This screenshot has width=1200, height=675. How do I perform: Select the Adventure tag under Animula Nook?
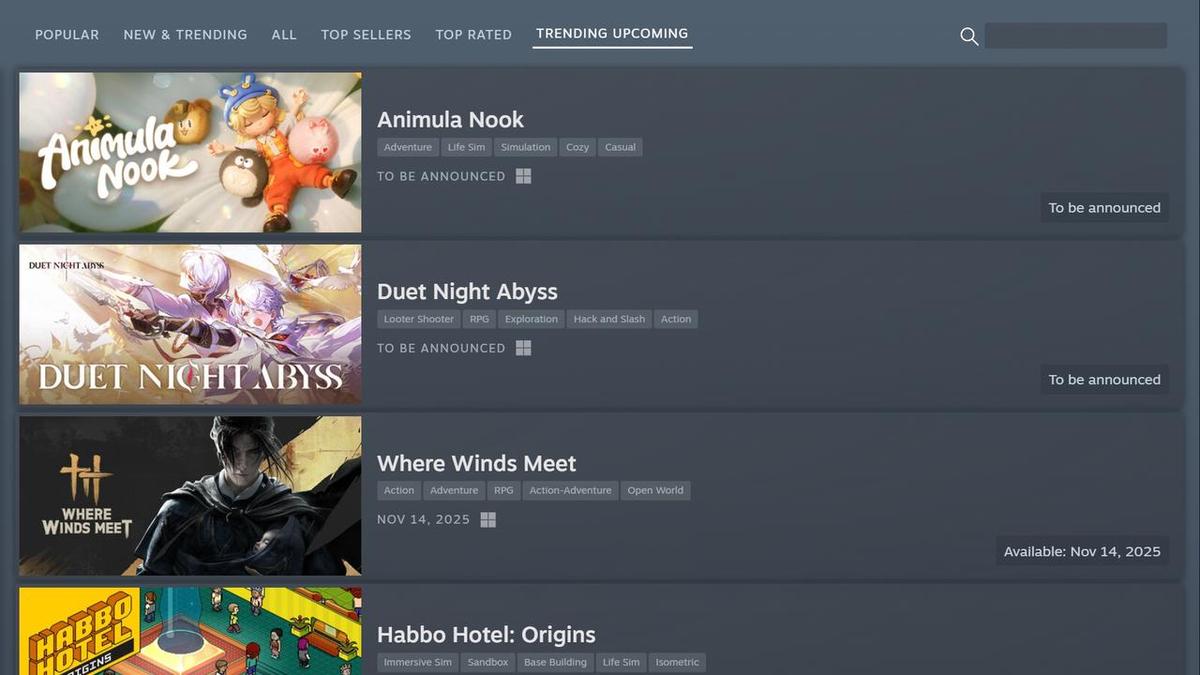point(408,147)
